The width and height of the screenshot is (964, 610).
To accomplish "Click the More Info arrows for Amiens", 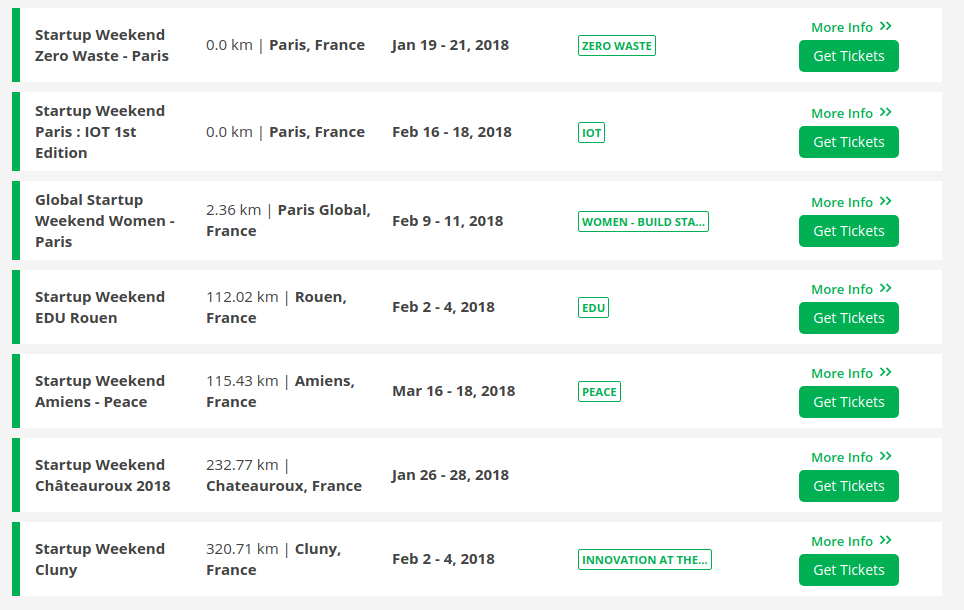I will 885,373.
